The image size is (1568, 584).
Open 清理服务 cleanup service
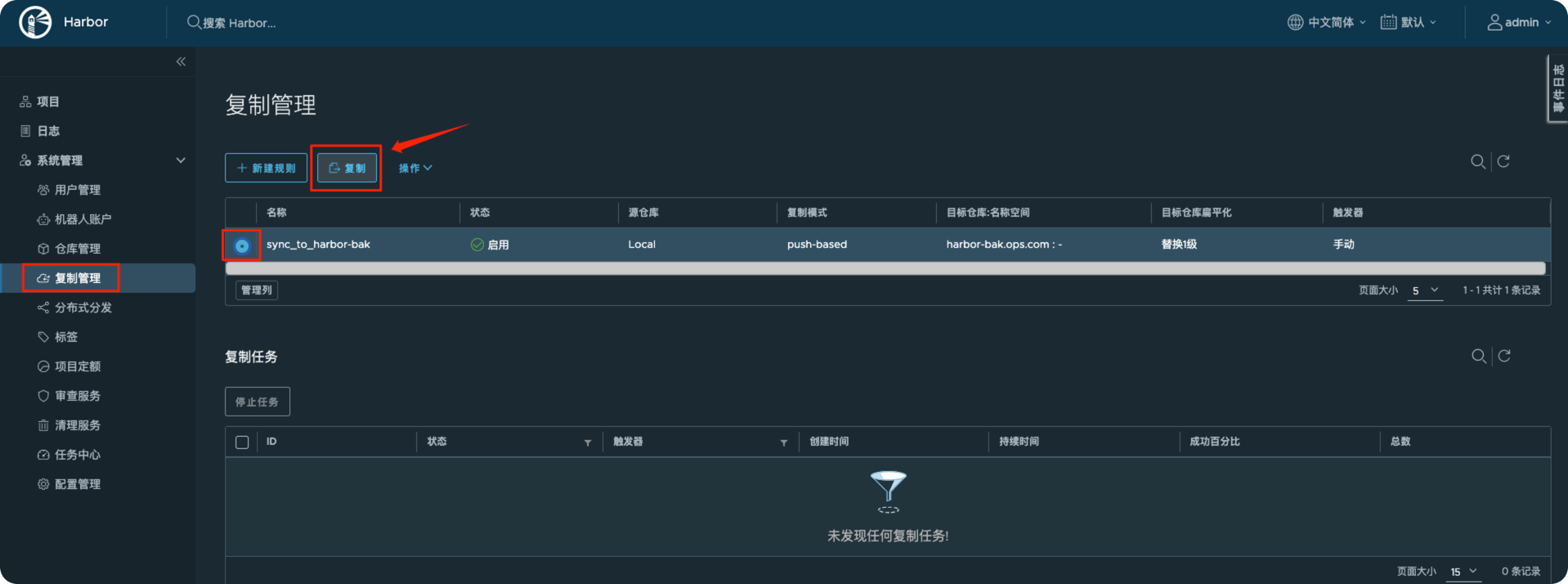pos(78,425)
